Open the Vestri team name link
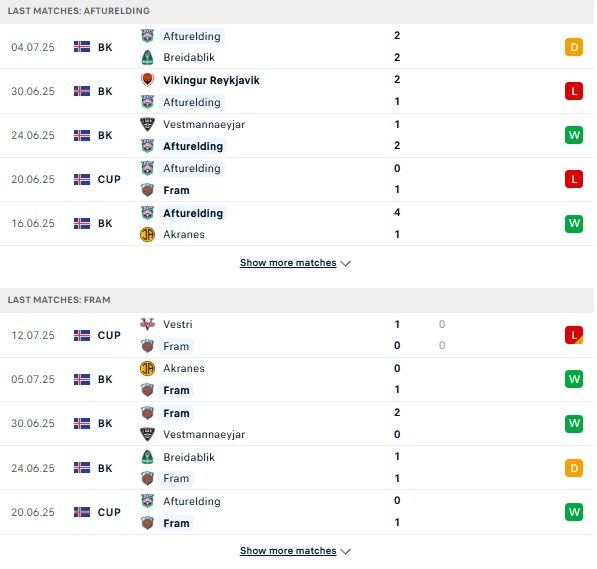 (178, 324)
